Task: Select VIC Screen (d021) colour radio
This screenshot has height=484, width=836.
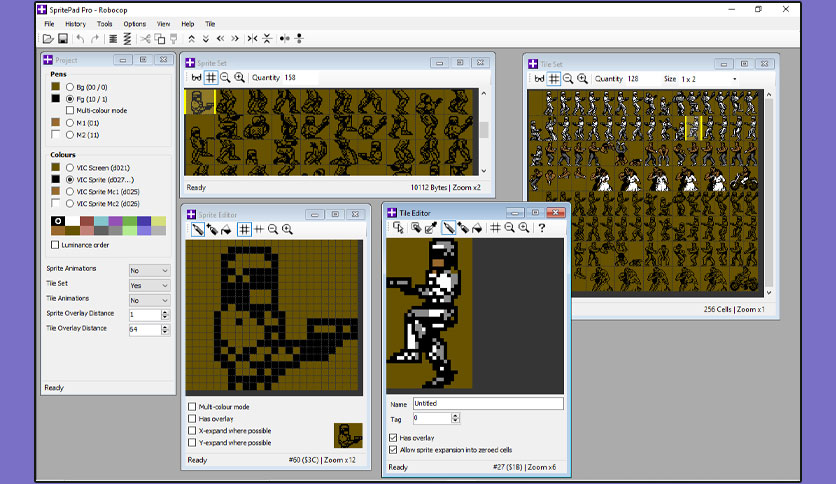Action: (70, 167)
